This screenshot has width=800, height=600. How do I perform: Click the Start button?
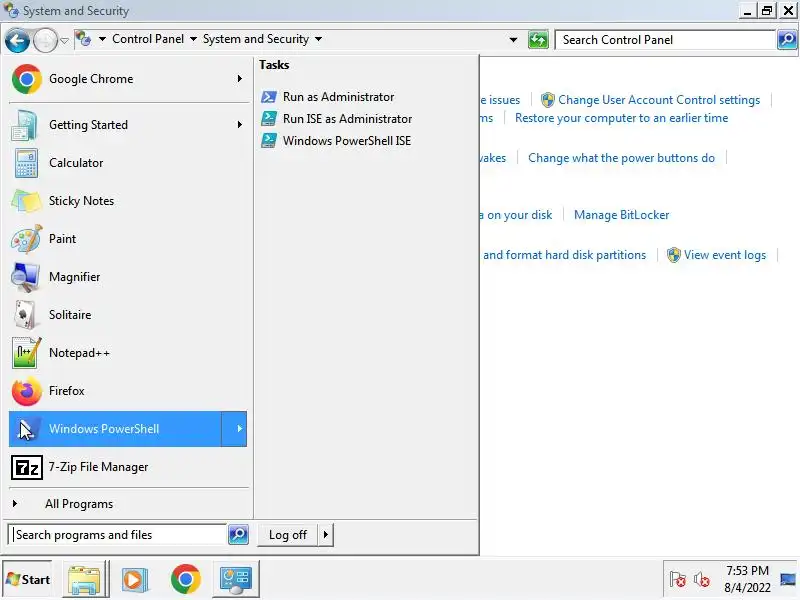coord(28,580)
